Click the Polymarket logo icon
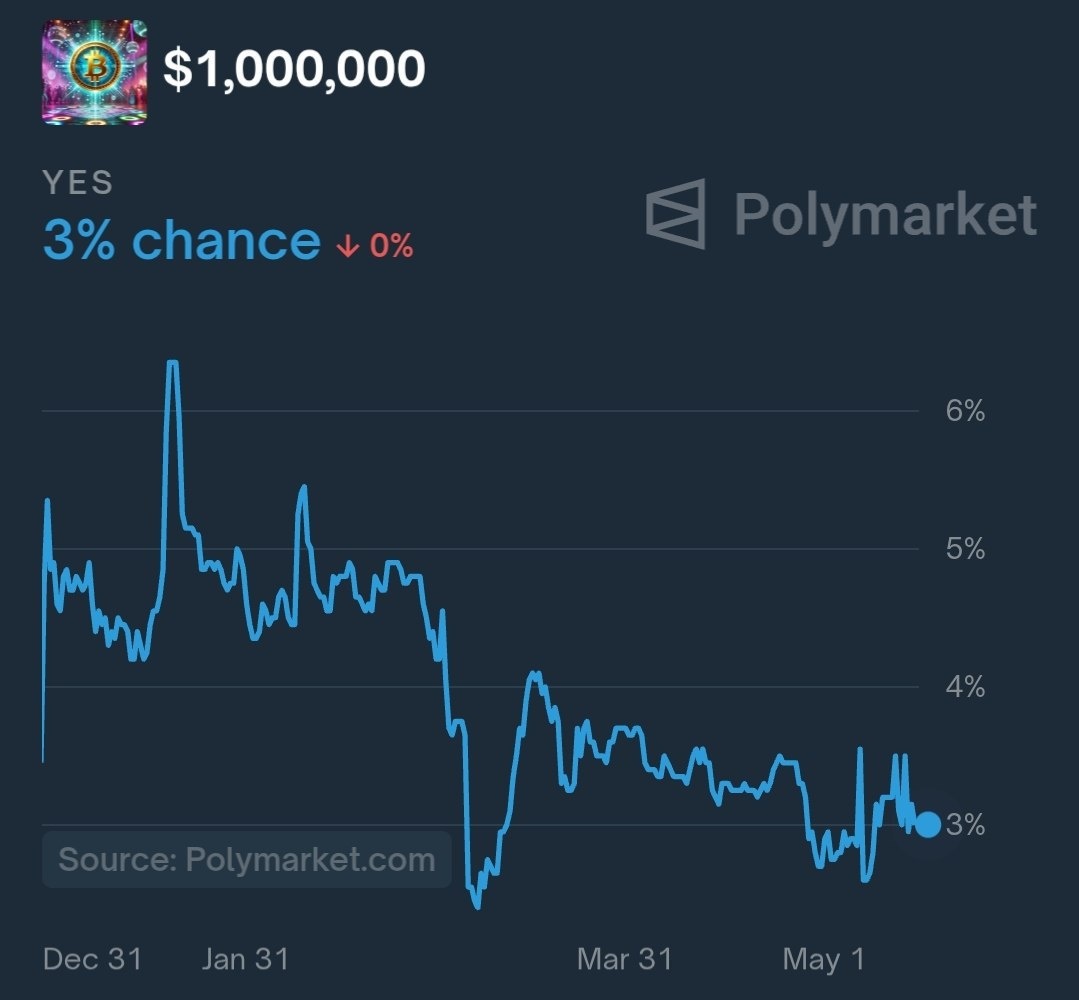This screenshot has height=1000, width=1079. 676,213
